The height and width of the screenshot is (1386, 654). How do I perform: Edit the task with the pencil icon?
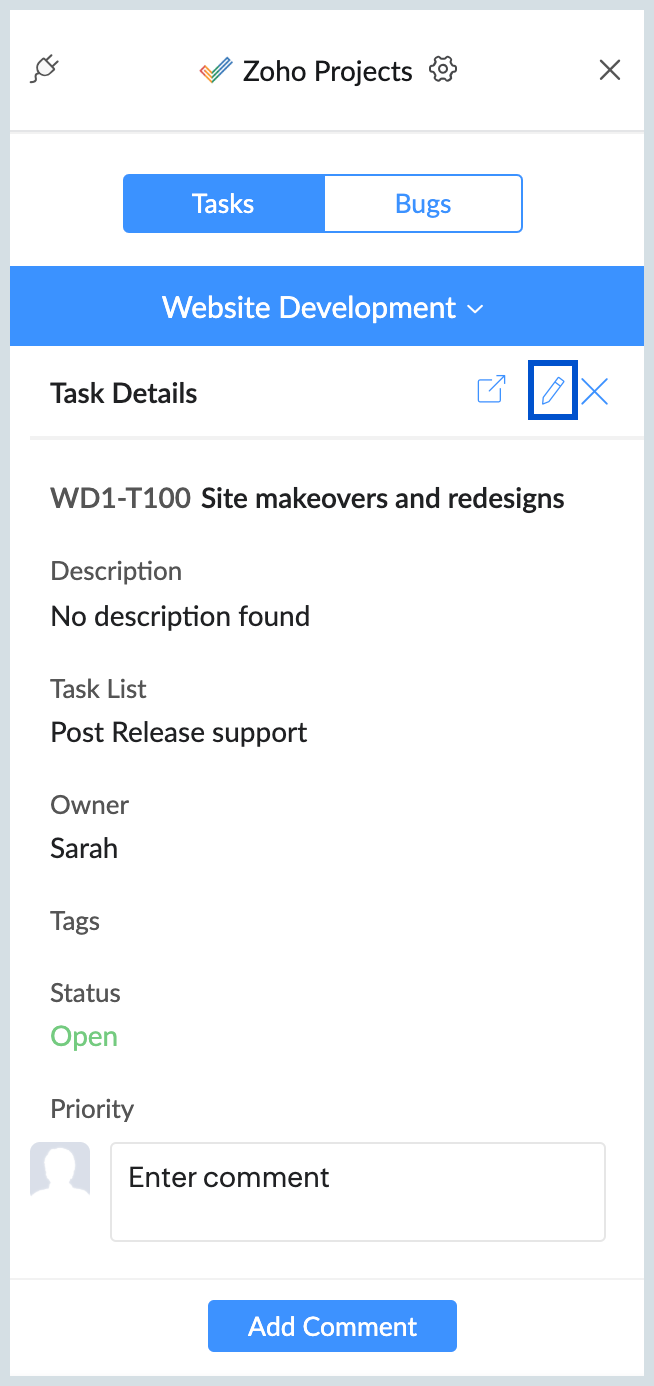pos(552,391)
